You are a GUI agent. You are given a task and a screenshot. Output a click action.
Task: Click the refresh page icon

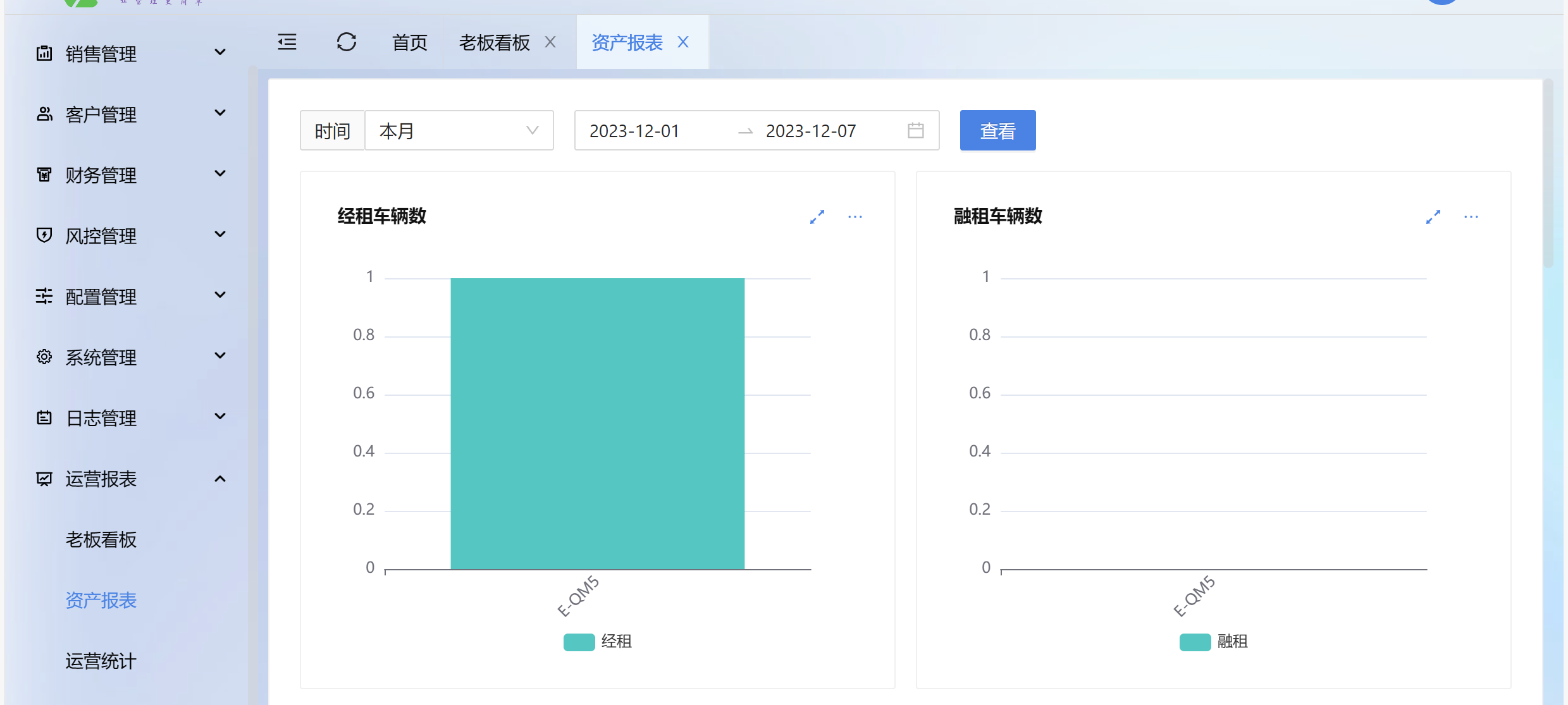coord(346,42)
